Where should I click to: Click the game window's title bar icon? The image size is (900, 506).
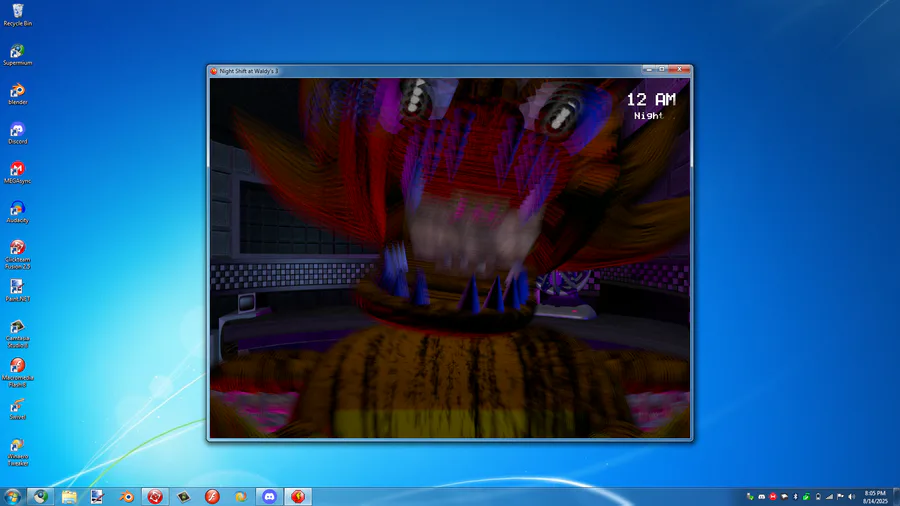coord(214,71)
